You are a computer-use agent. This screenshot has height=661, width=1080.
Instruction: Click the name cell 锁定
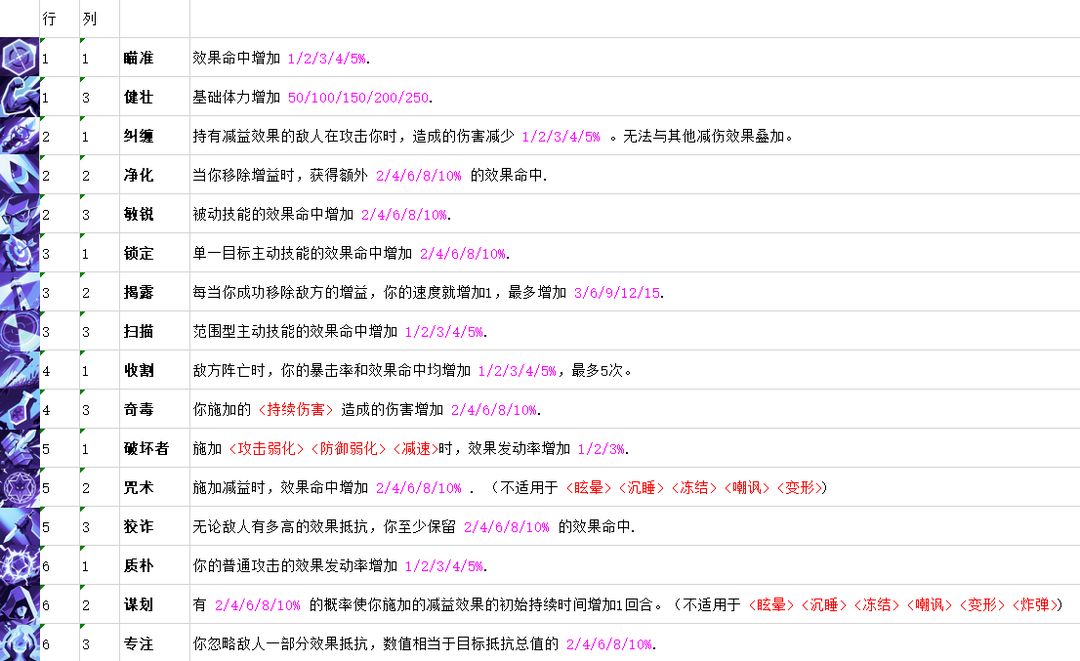click(154, 253)
